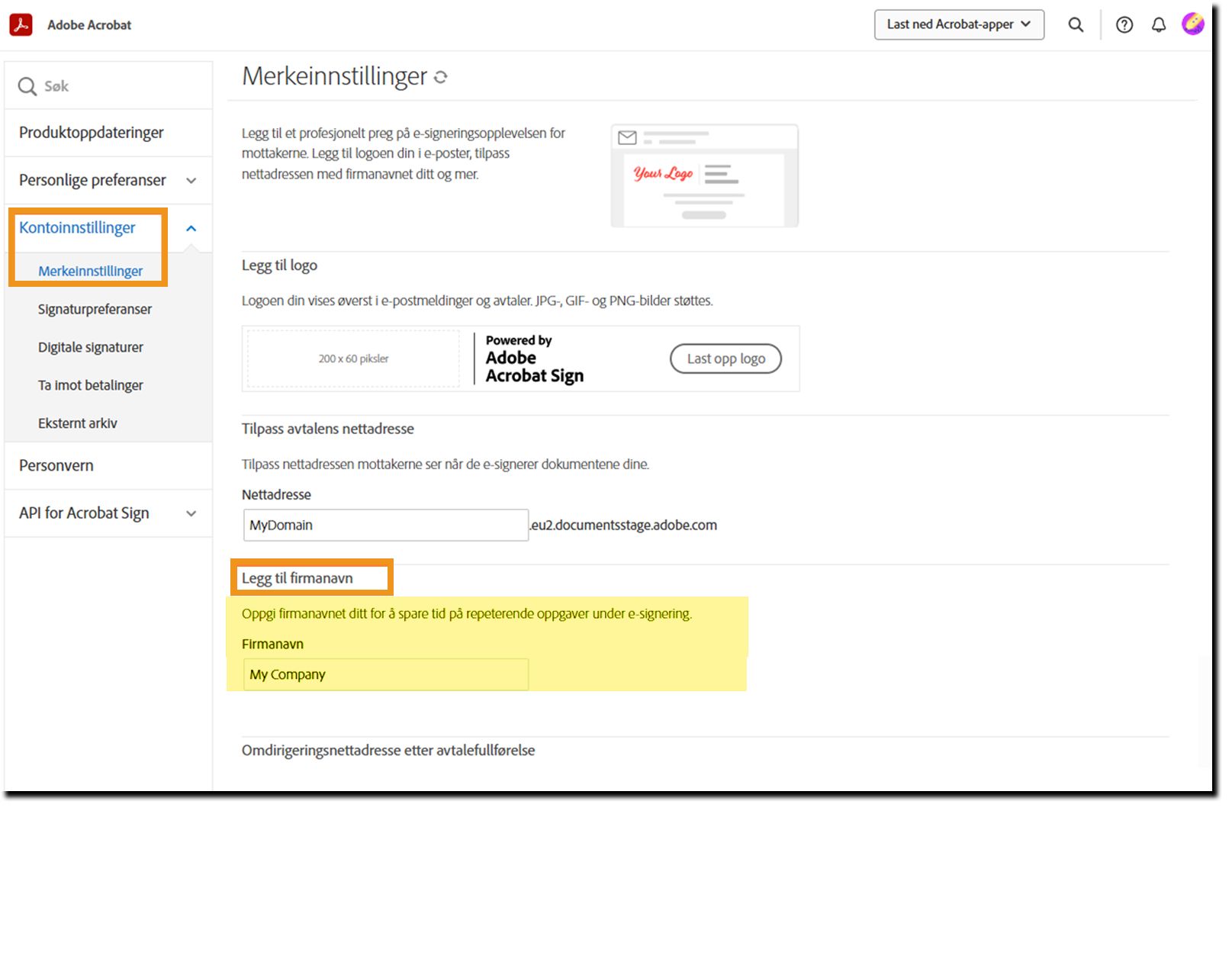The height and width of the screenshot is (965, 1232).
Task: Click the Last opp logo button
Action: [725, 359]
